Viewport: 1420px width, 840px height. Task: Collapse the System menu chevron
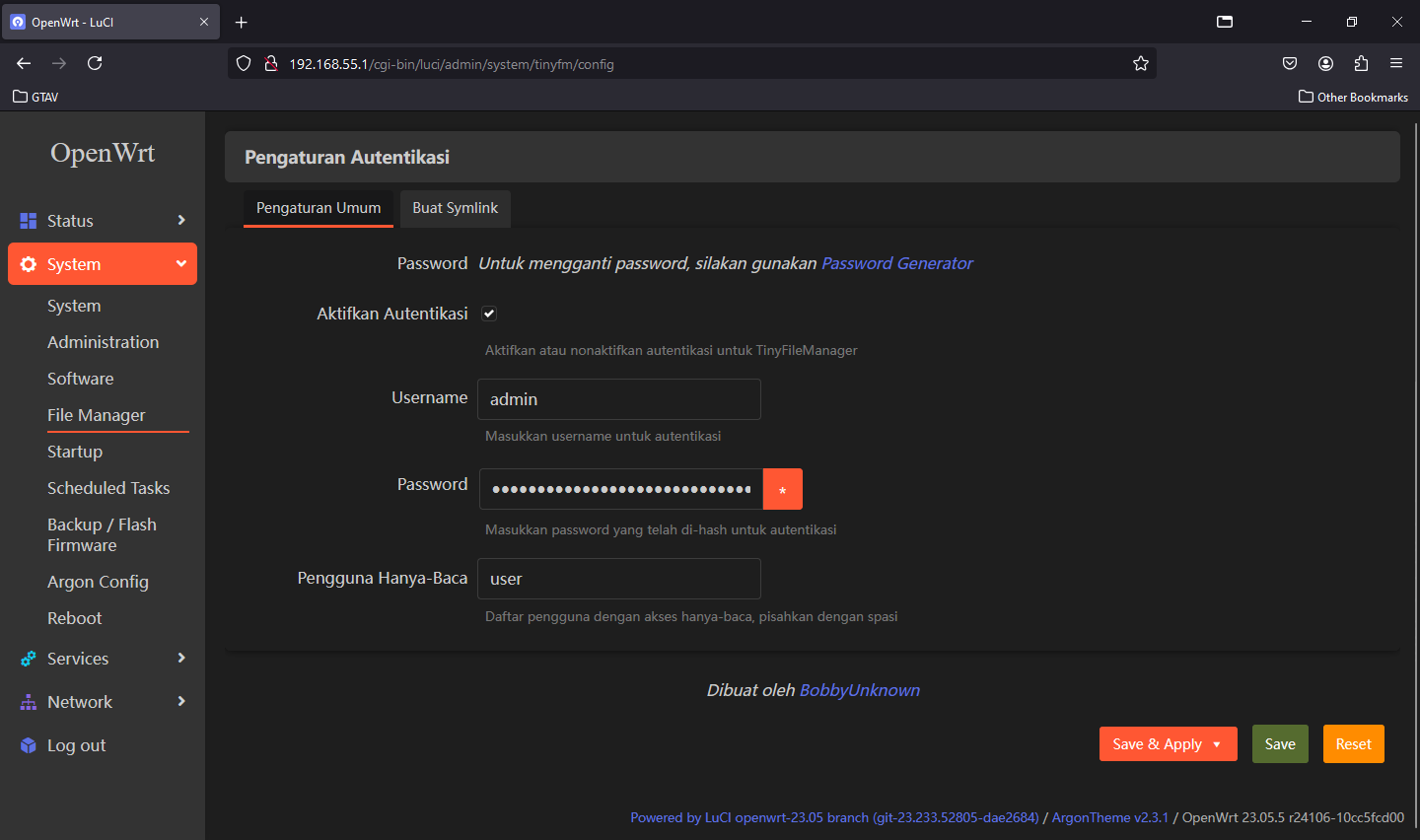click(181, 263)
